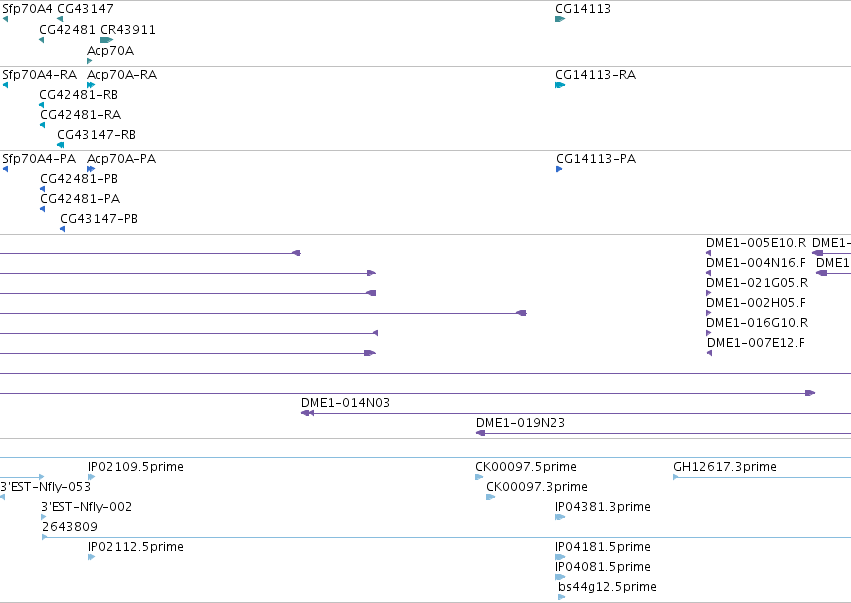The width and height of the screenshot is (851, 603).
Task: Select the CG43147-RB transcript arrow
Action: click(61, 145)
